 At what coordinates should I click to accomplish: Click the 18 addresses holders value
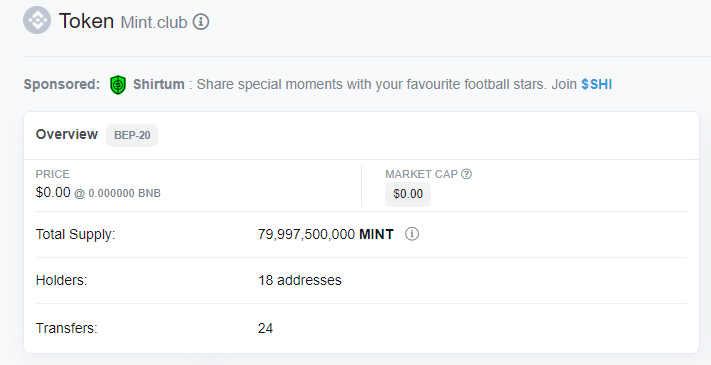pos(300,280)
